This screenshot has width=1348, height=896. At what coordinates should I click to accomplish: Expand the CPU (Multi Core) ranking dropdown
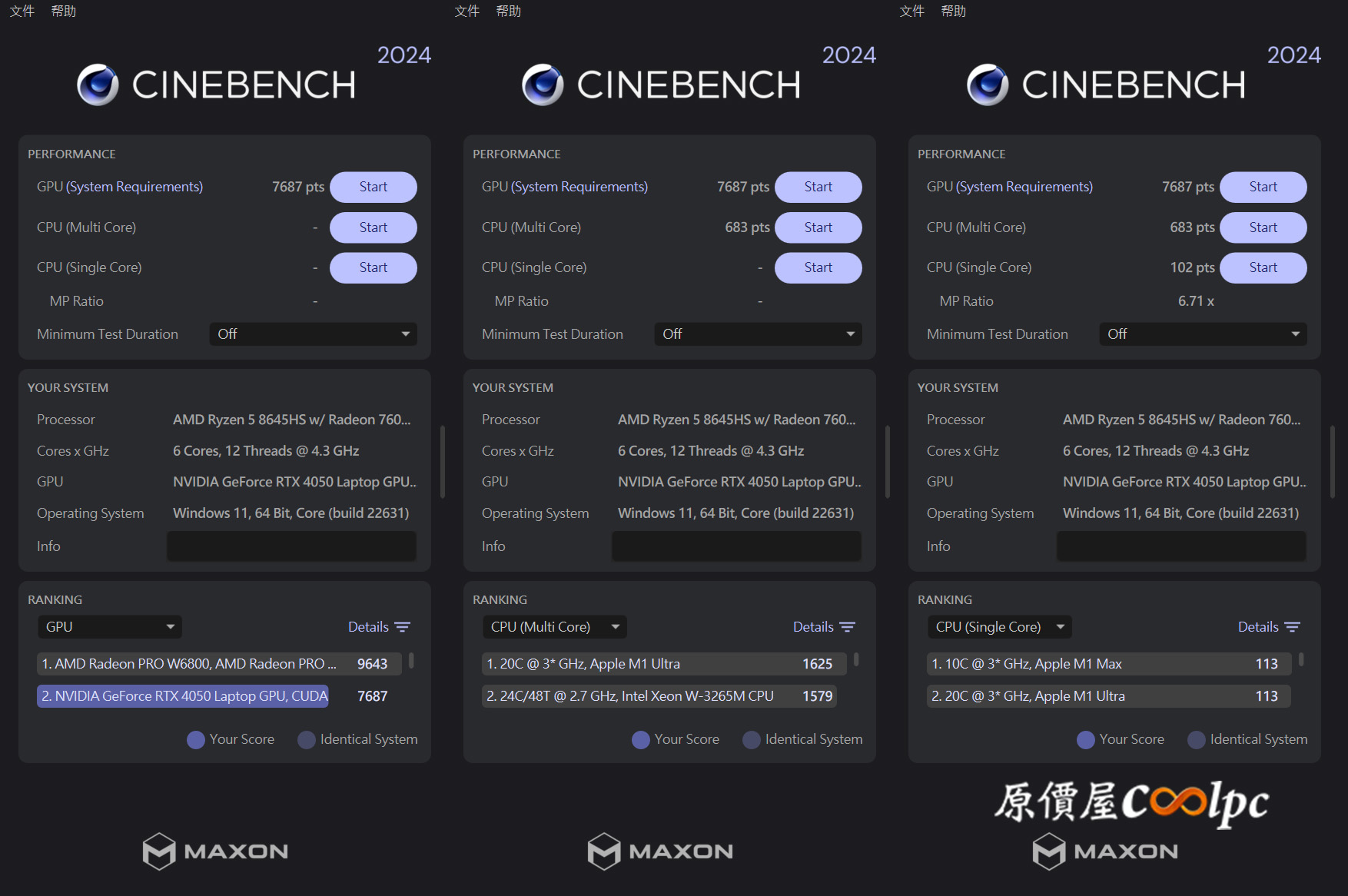point(554,627)
